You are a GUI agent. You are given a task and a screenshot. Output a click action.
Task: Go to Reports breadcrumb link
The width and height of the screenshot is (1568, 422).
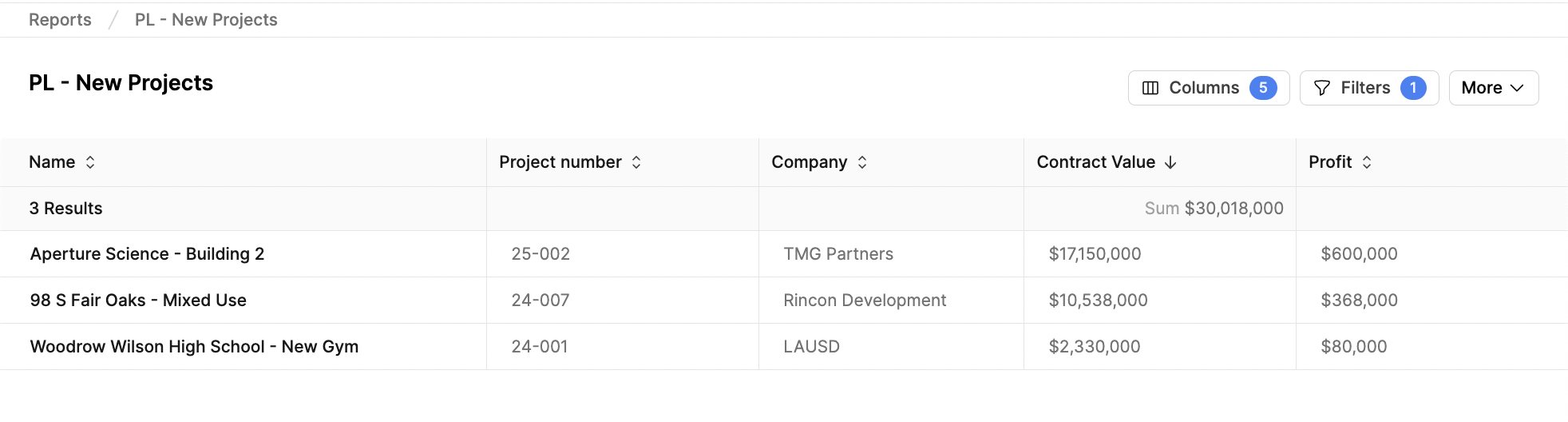60,20
